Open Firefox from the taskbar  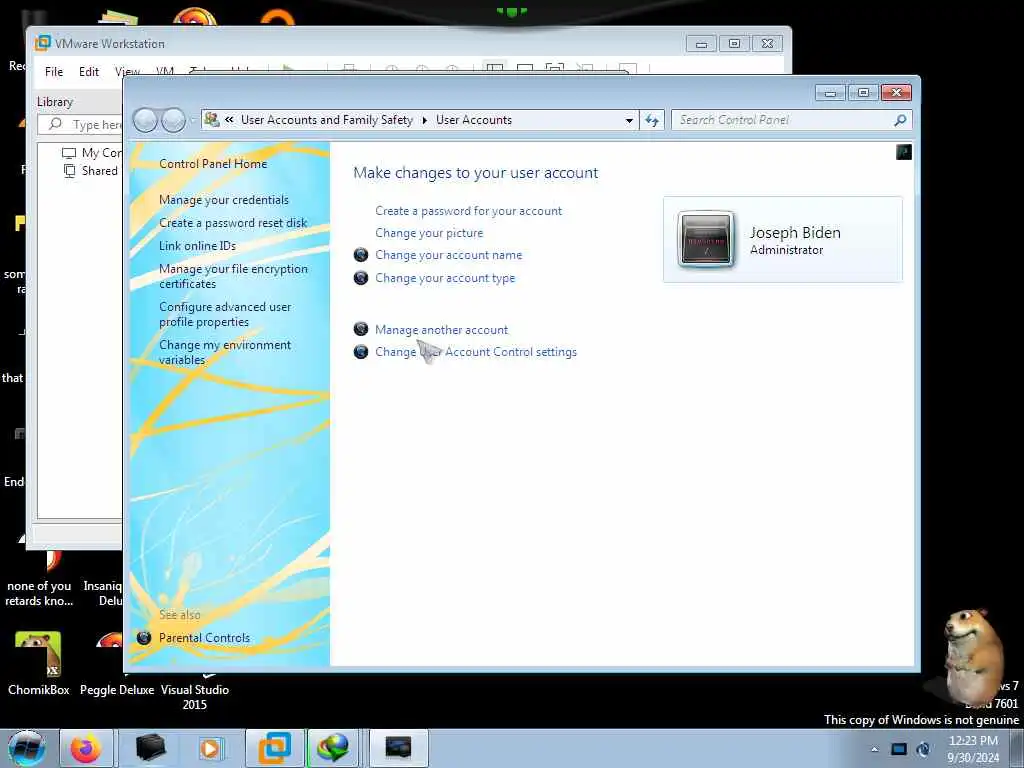pos(86,748)
